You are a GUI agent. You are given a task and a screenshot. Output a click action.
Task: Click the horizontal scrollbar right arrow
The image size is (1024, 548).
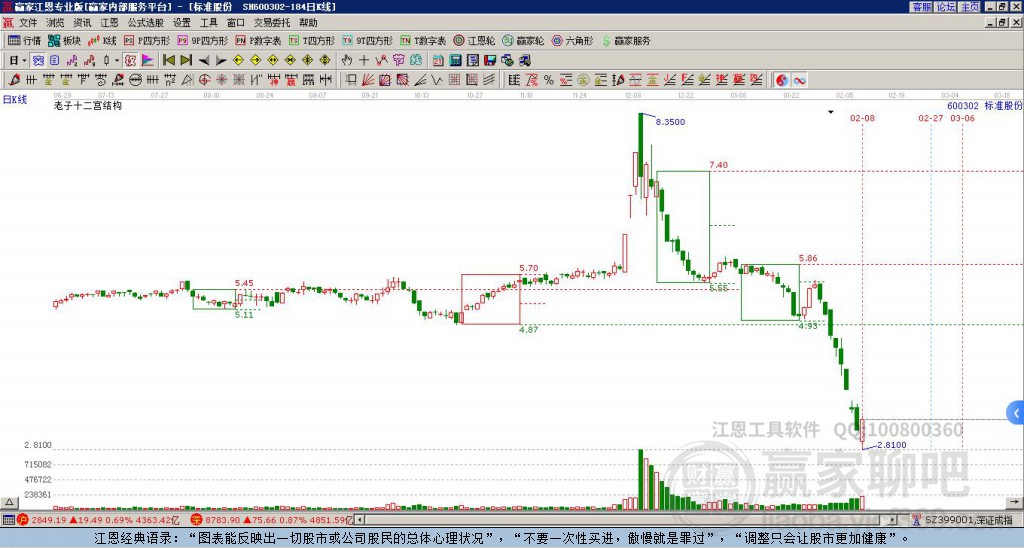pyautogui.click(x=892, y=520)
